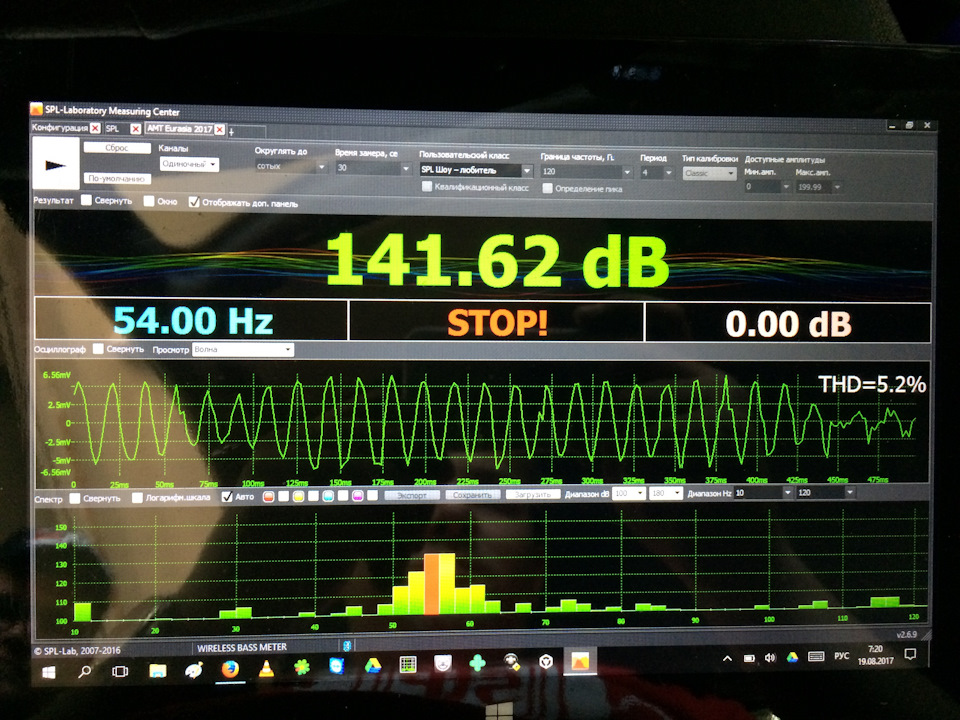Open the Windows Start menu

(x=48, y=670)
